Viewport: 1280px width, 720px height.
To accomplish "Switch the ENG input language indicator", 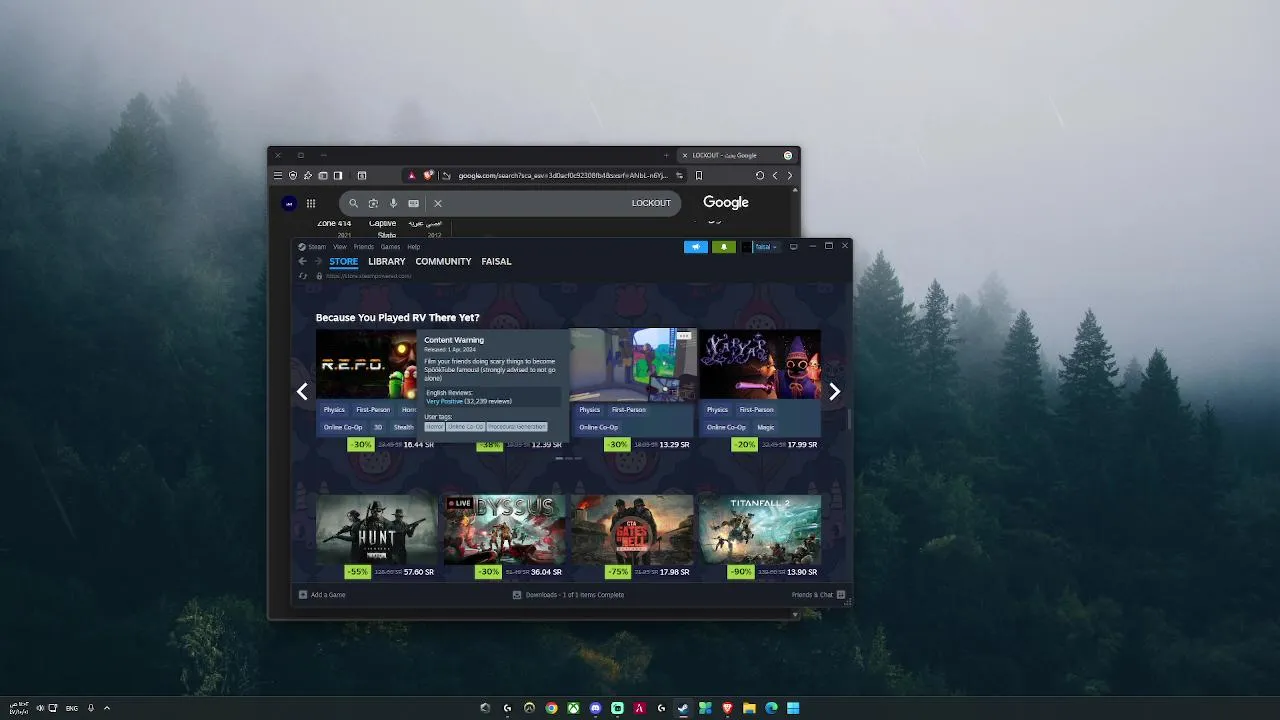I will (x=72, y=708).
